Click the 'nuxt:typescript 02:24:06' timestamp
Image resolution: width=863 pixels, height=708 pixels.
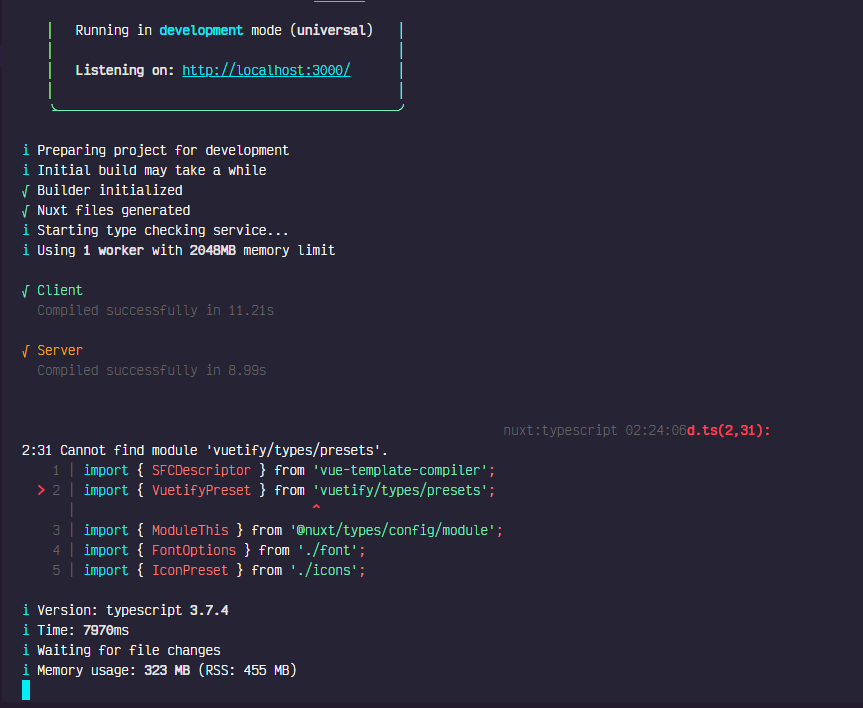tap(595, 431)
